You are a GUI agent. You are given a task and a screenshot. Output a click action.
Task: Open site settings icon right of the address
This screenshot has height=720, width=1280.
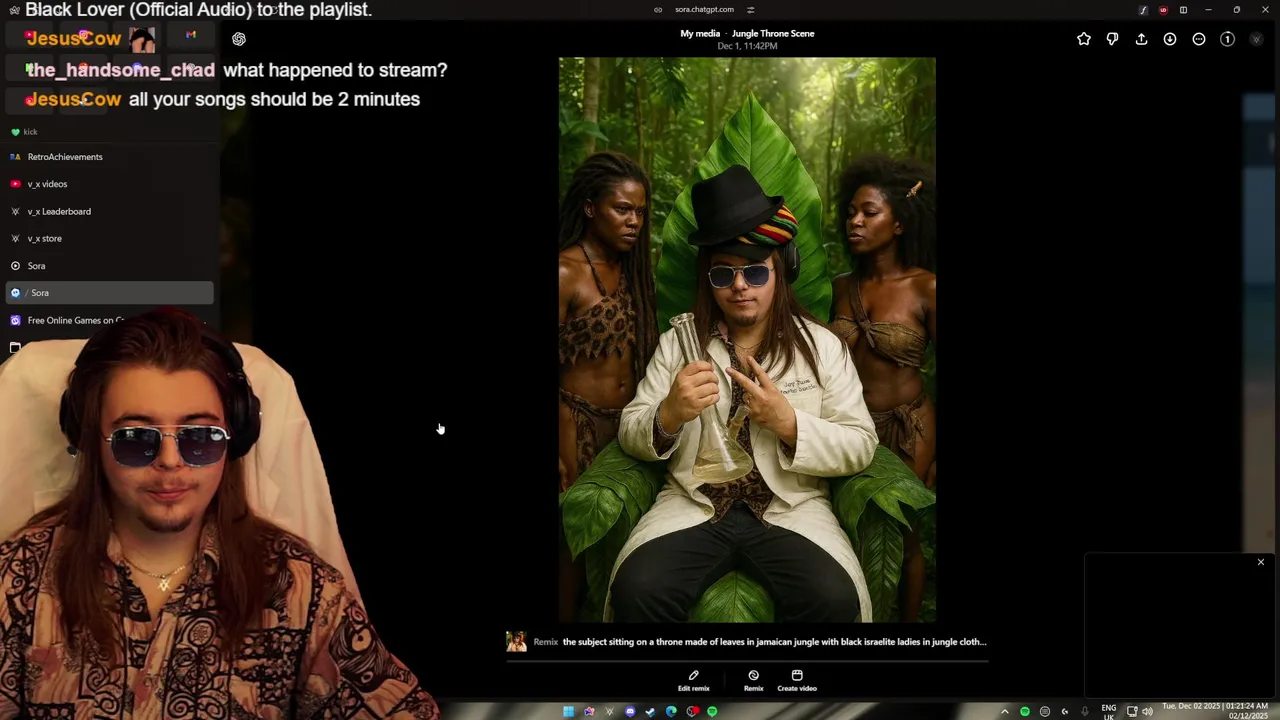pyautogui.click(x=751, y=9)
